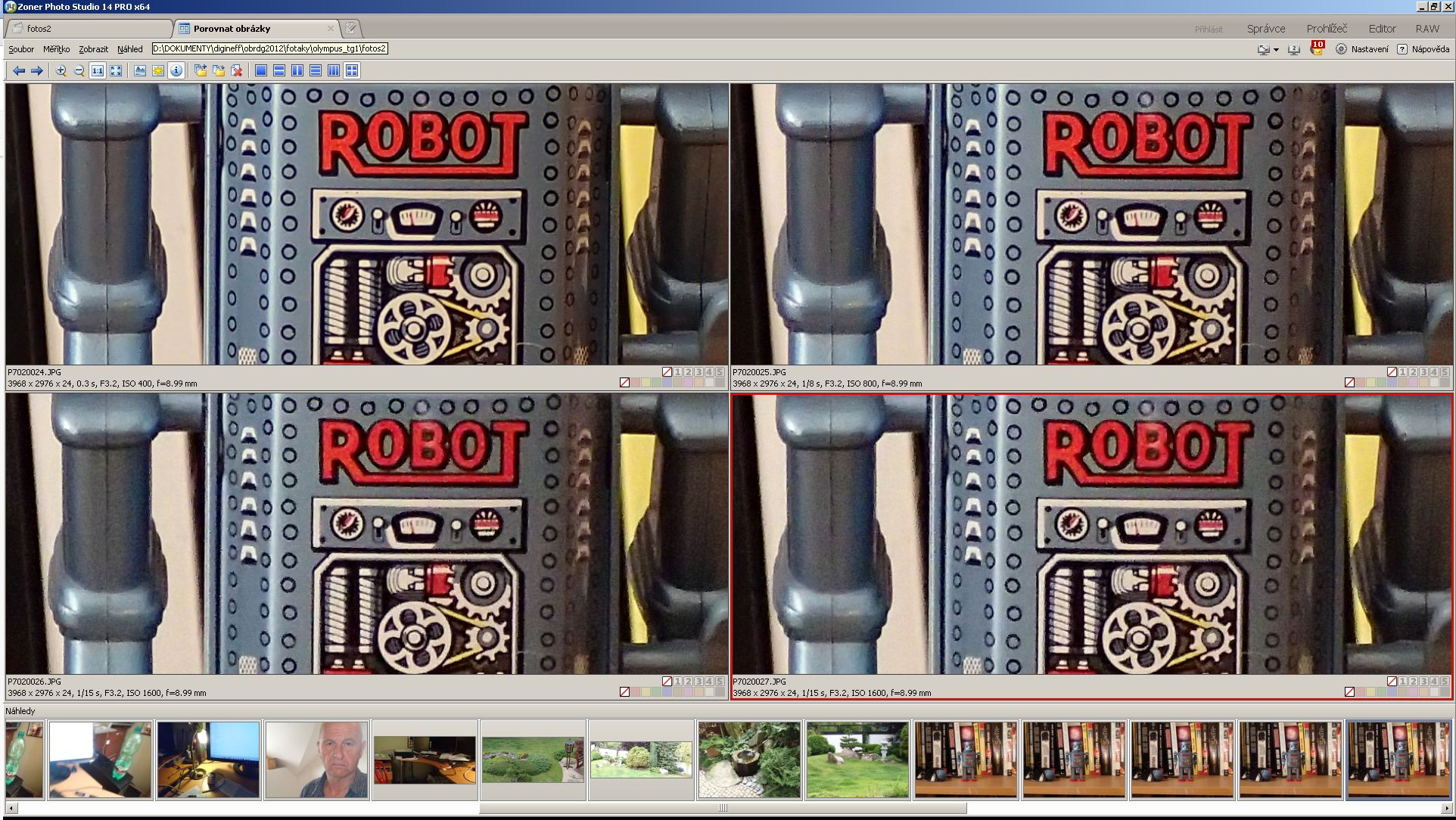Viewport: 1456px width, 820px height.
Task: Toggle the overexposure highlight sun icon
Action: click(158, 70)
